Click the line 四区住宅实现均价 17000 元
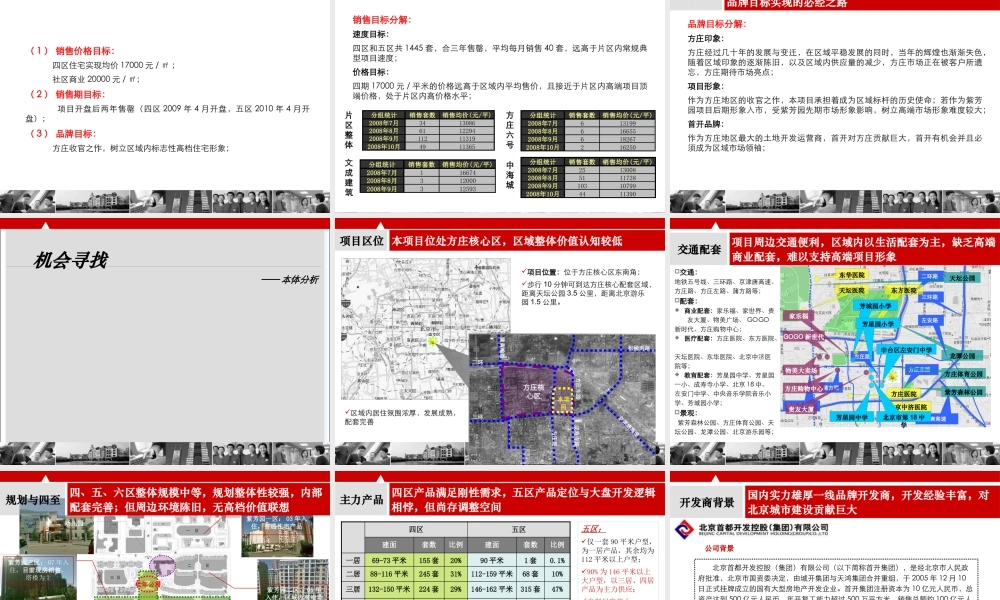 114,65
